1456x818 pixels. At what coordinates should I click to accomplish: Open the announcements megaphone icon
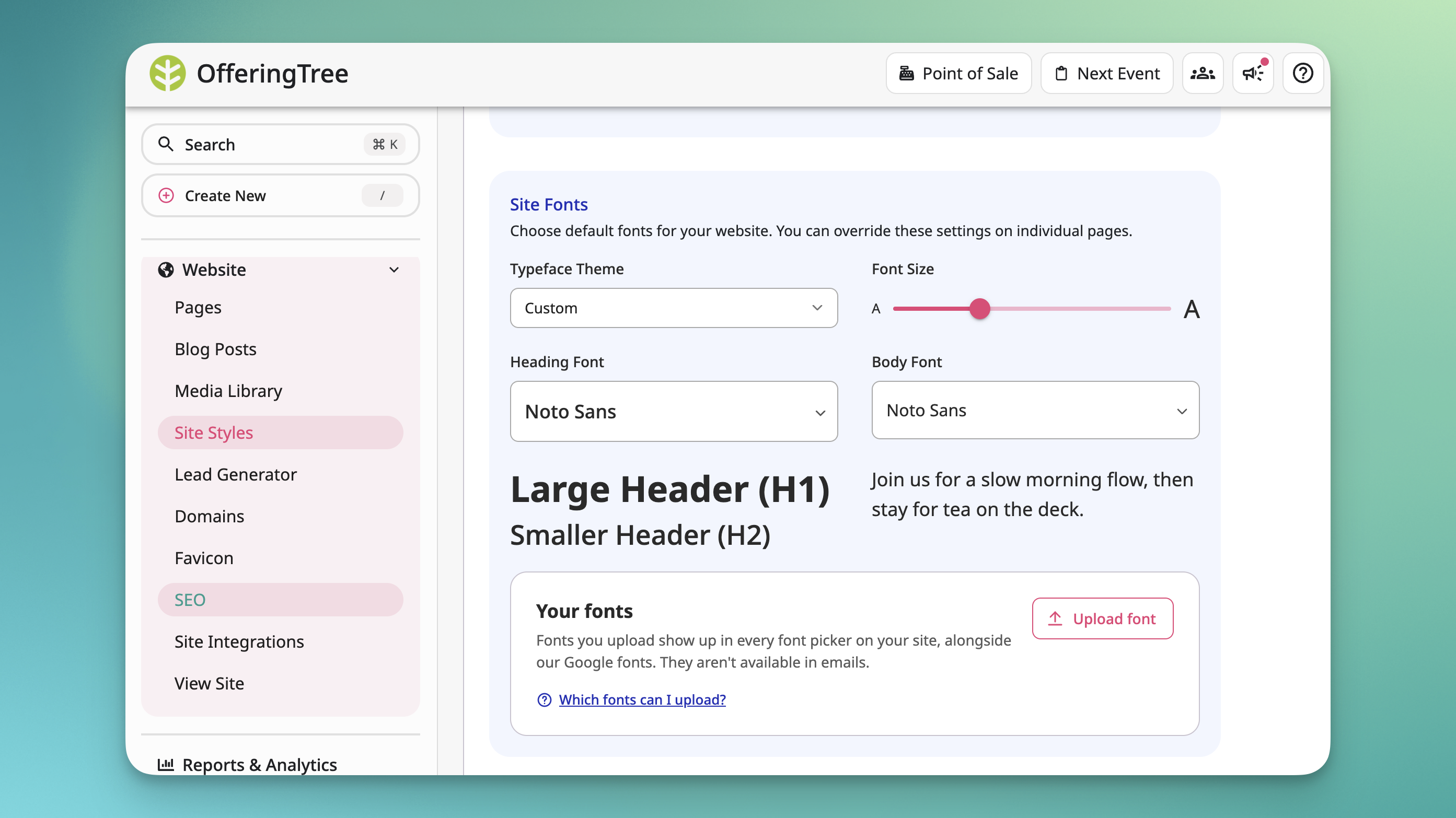(1253, 74)
